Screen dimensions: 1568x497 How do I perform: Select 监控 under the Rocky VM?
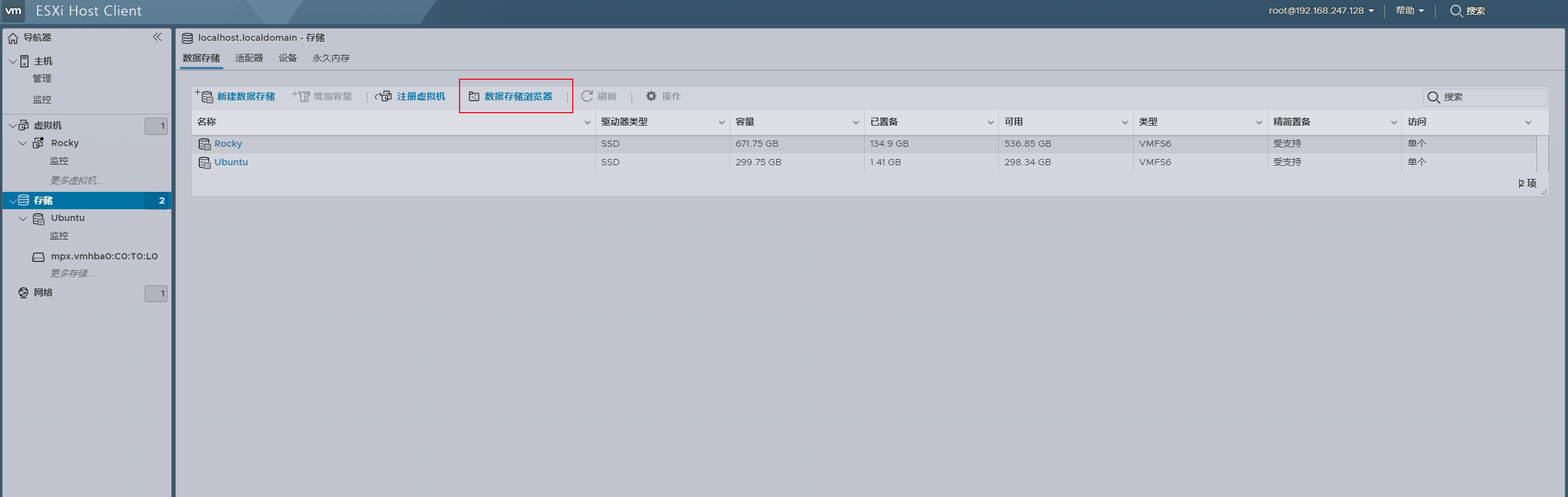point(59,161)
